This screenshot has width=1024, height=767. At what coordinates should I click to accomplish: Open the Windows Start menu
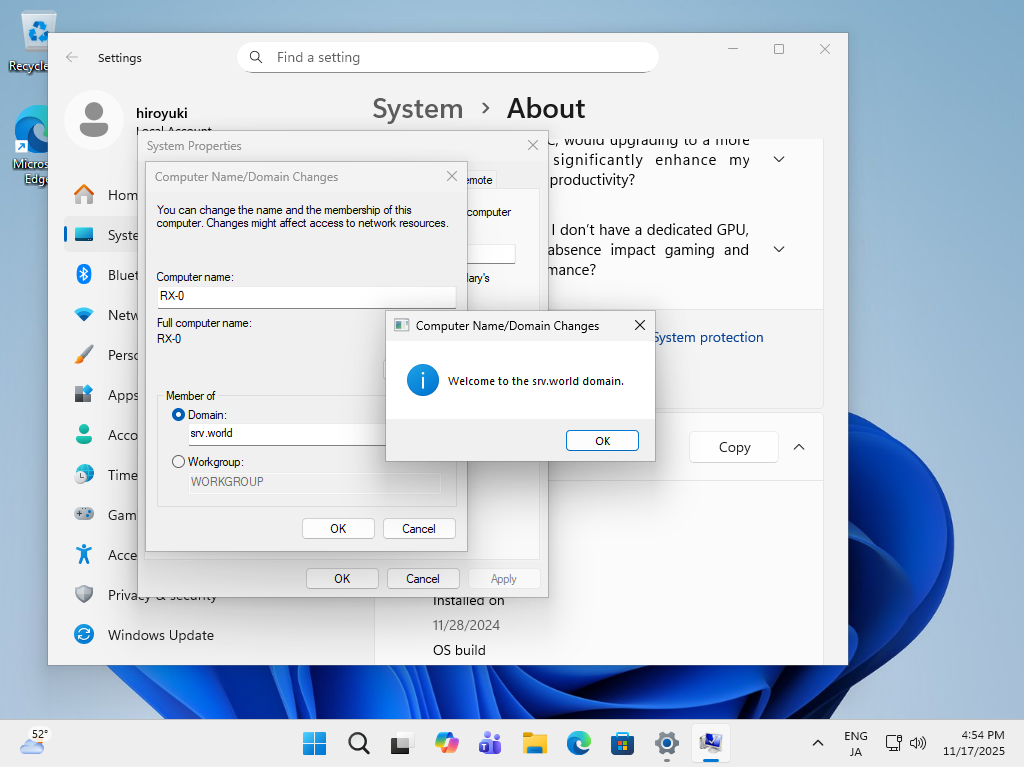pyautogui.click(x=314, y=743)
